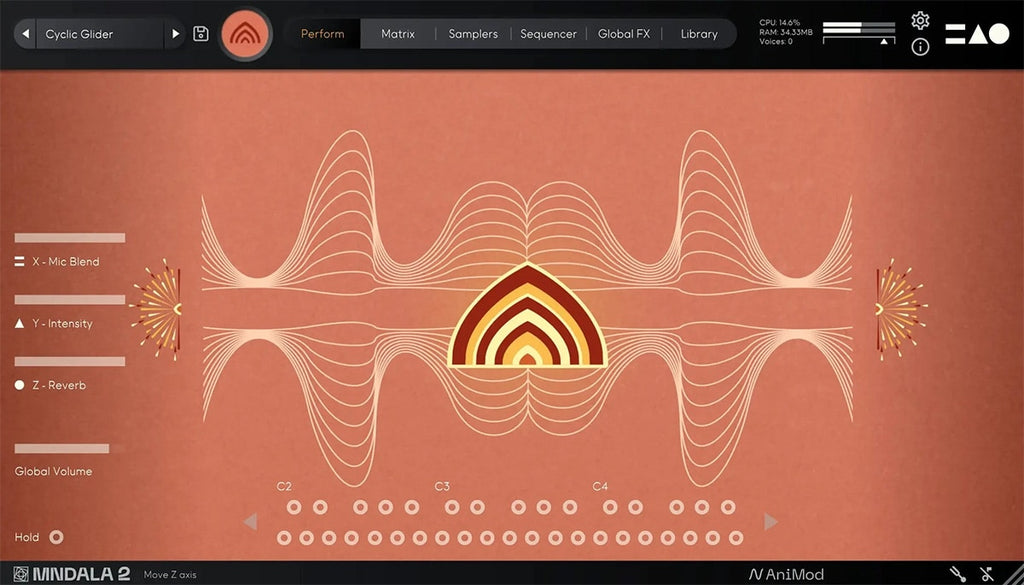The image size is (1024, 585).
Task: Click the red arch instrument logo button
Action: [x=246, y=34]
